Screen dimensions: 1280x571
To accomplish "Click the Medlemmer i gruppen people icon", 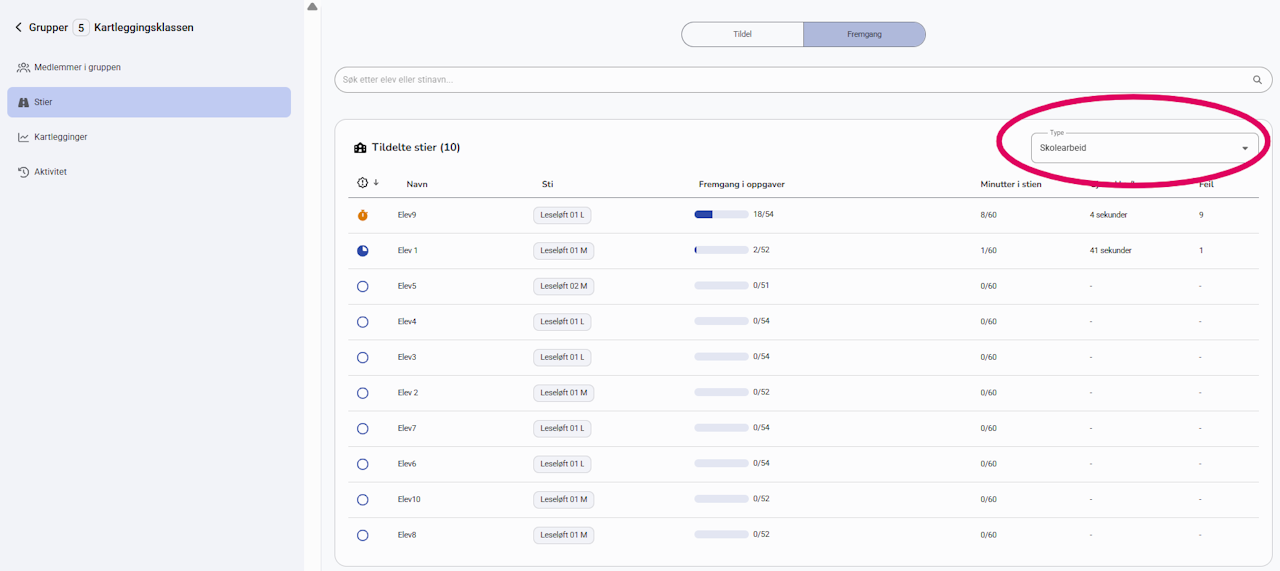I will click(23, 67).
